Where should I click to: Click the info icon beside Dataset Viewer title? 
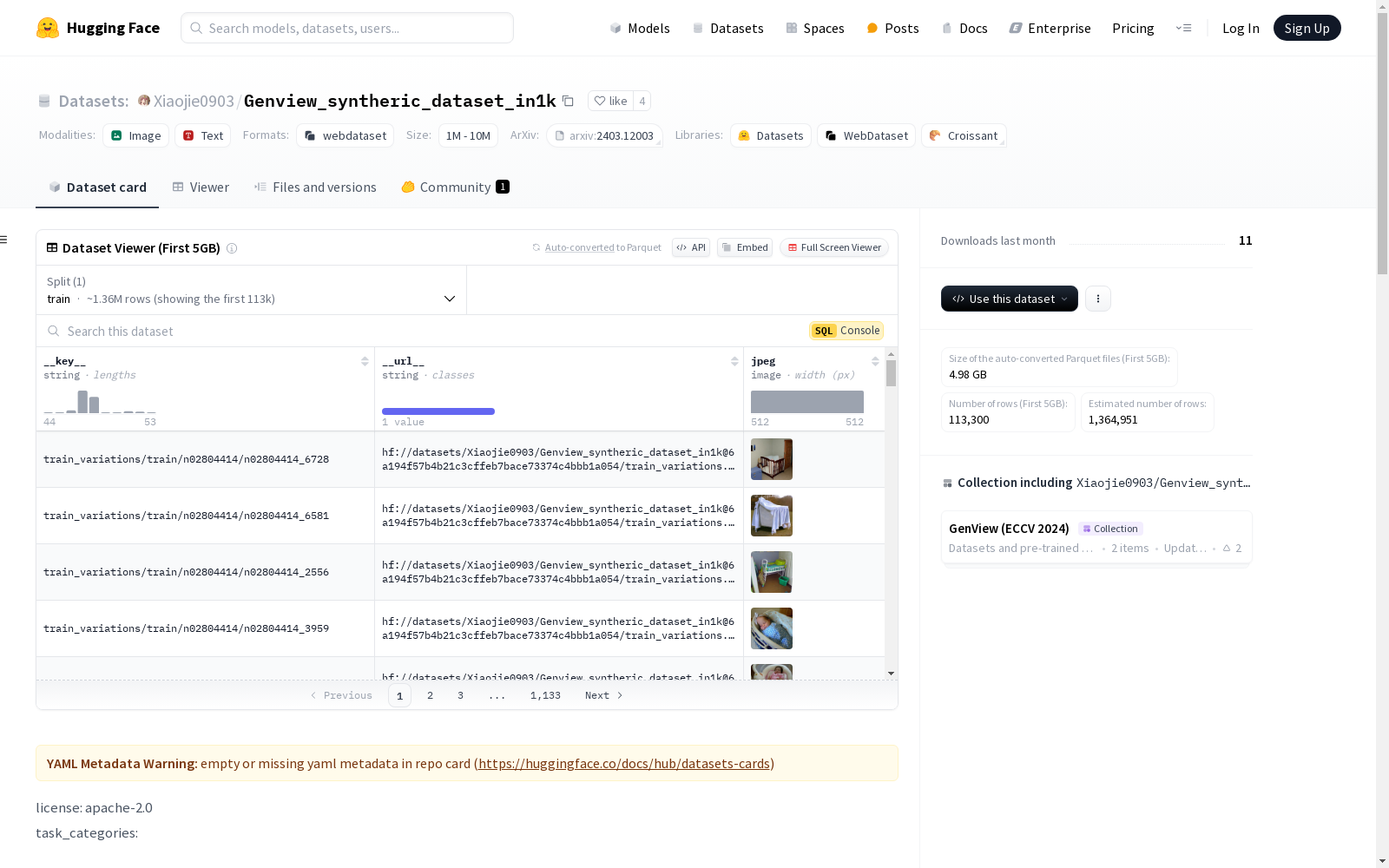click(232, 248)
